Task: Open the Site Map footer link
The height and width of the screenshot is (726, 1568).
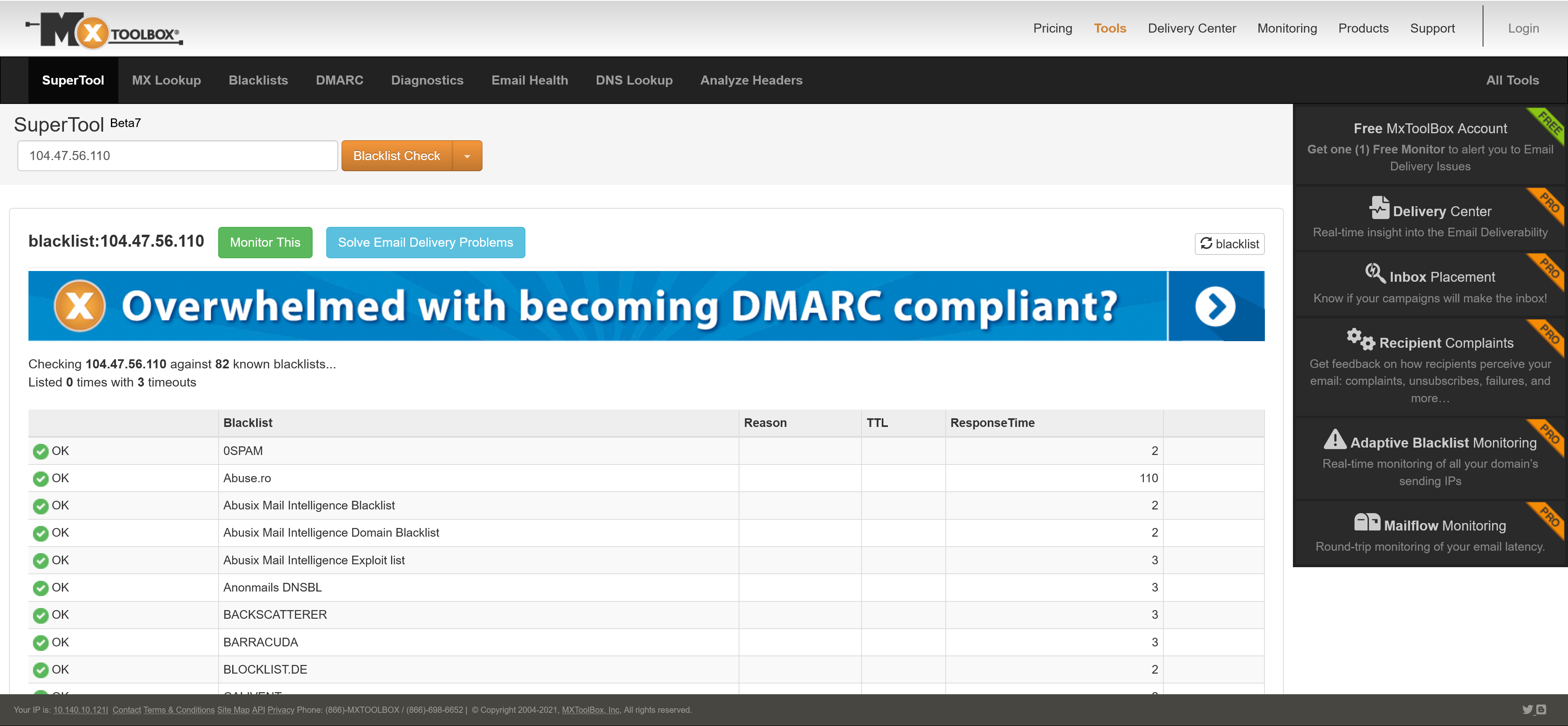Action: (233, 710)
